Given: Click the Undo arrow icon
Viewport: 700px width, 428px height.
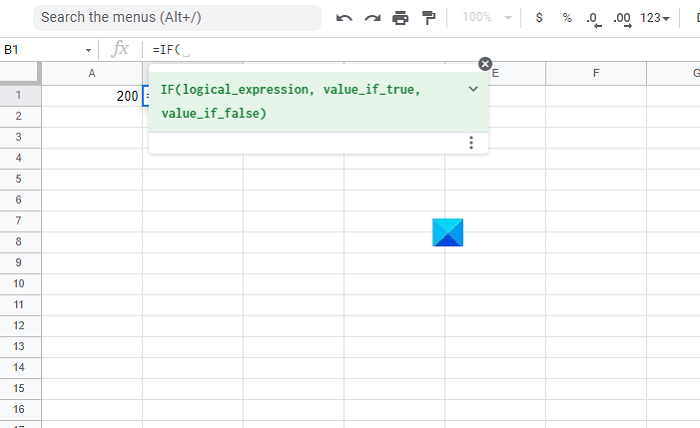Looking at the screenshot, I should (x=344, y=18).
